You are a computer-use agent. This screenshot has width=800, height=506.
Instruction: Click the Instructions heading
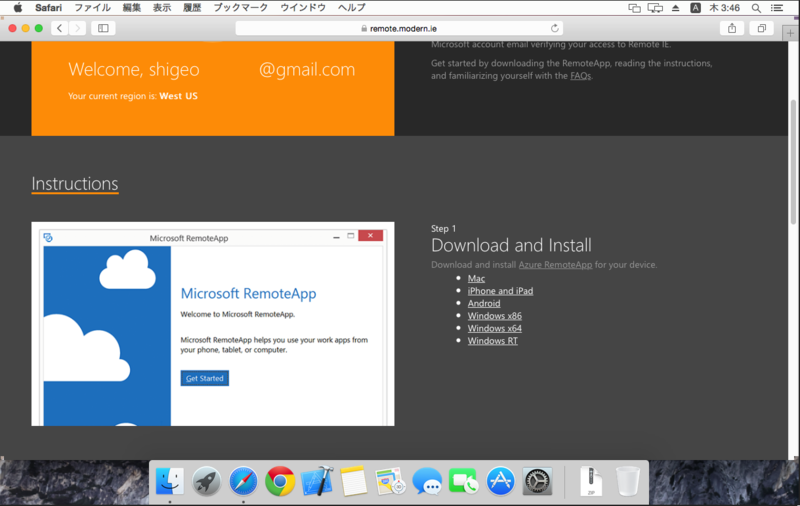[x=75, y=184]
